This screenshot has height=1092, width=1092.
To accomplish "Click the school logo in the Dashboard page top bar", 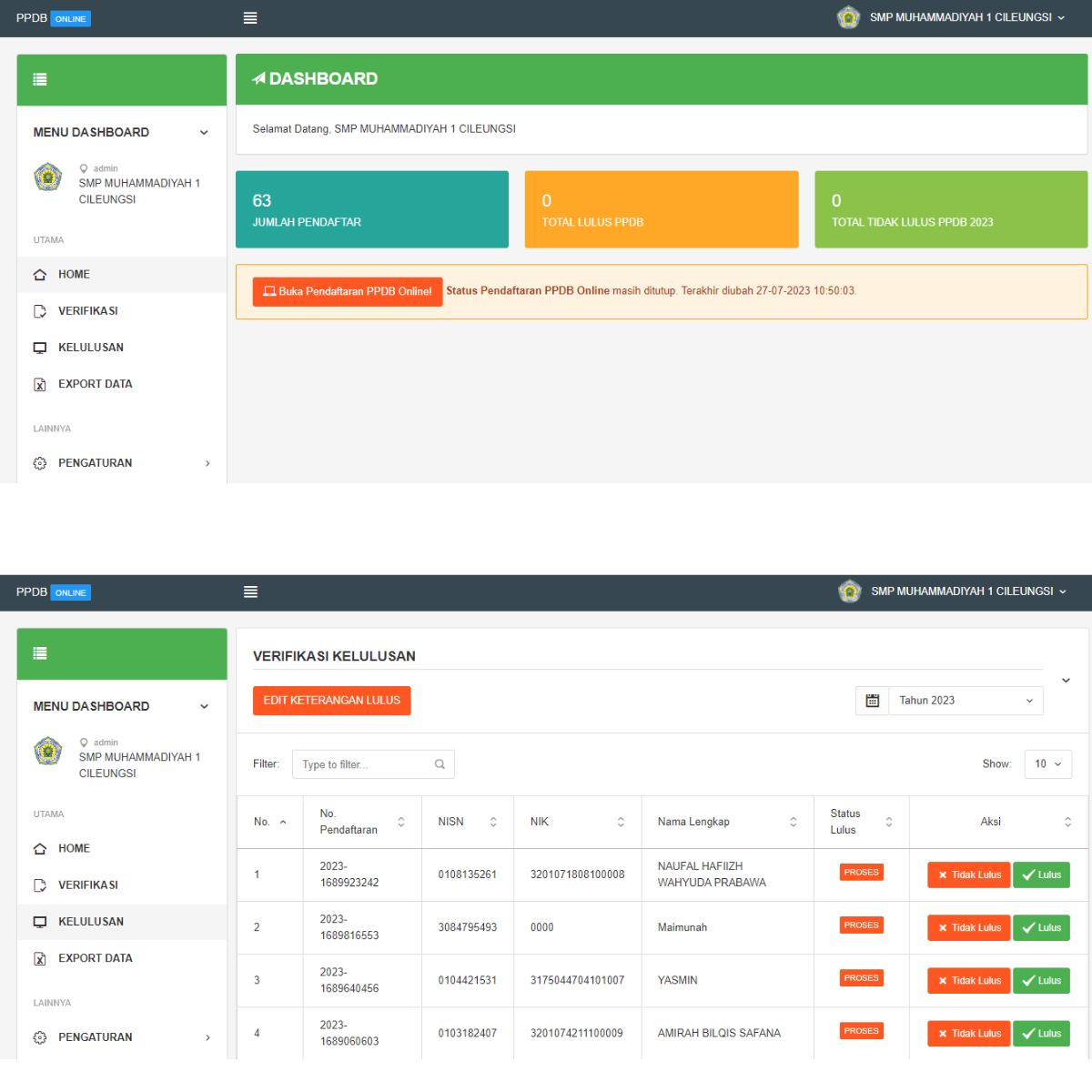I will tap(848, 17).
